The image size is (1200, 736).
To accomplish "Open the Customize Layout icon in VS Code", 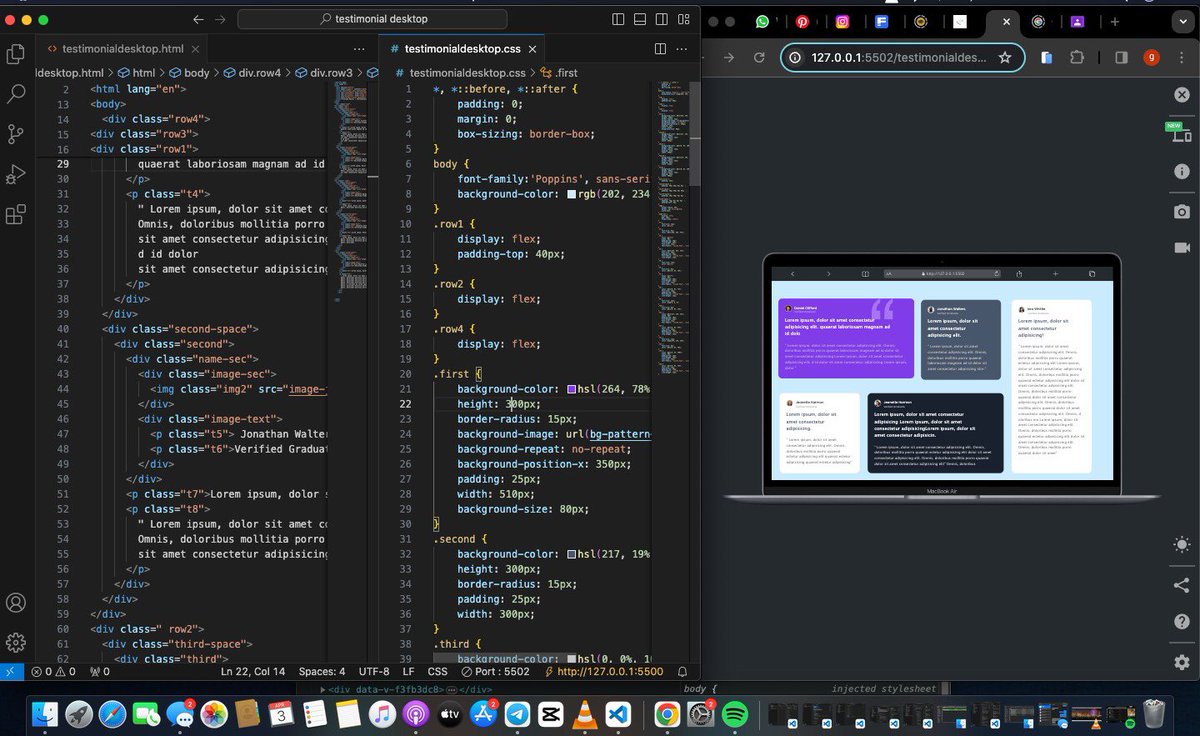I will coord(684,19).
